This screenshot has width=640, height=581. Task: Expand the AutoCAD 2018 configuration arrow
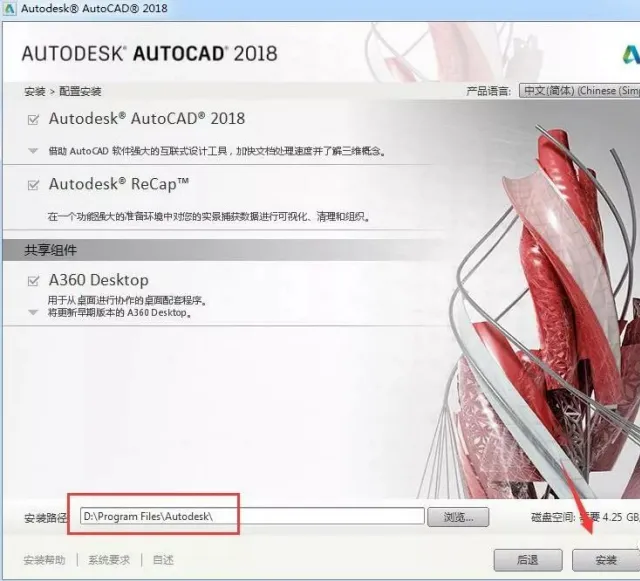pyautogui.click(x=33, y=151)
